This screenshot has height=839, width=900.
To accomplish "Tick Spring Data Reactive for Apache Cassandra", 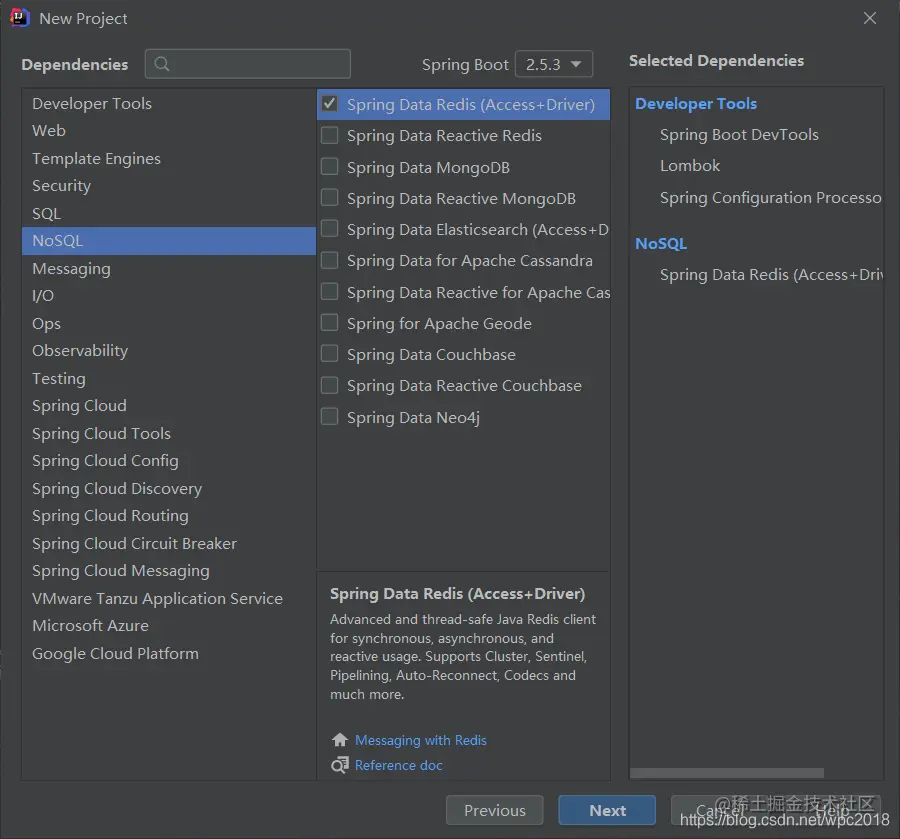I will click(329, 292).
